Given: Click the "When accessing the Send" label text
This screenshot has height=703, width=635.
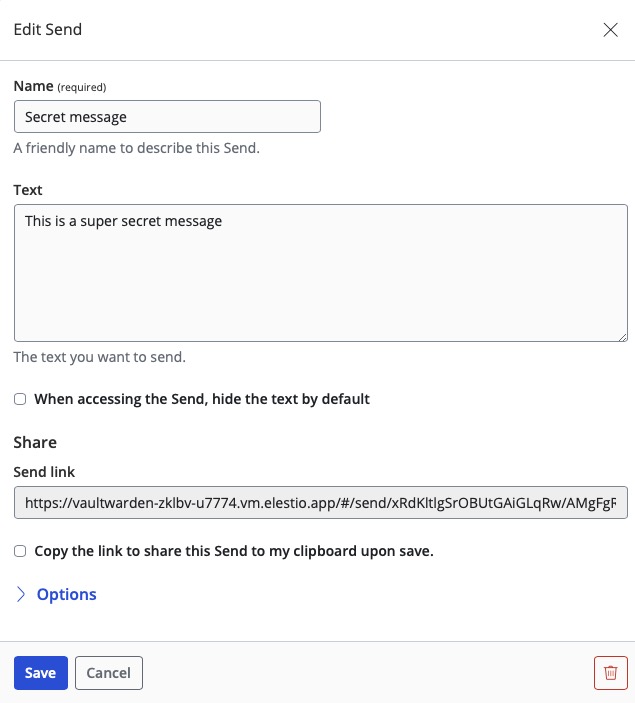Looking at the screenshot, I should [x=202, y=399].
